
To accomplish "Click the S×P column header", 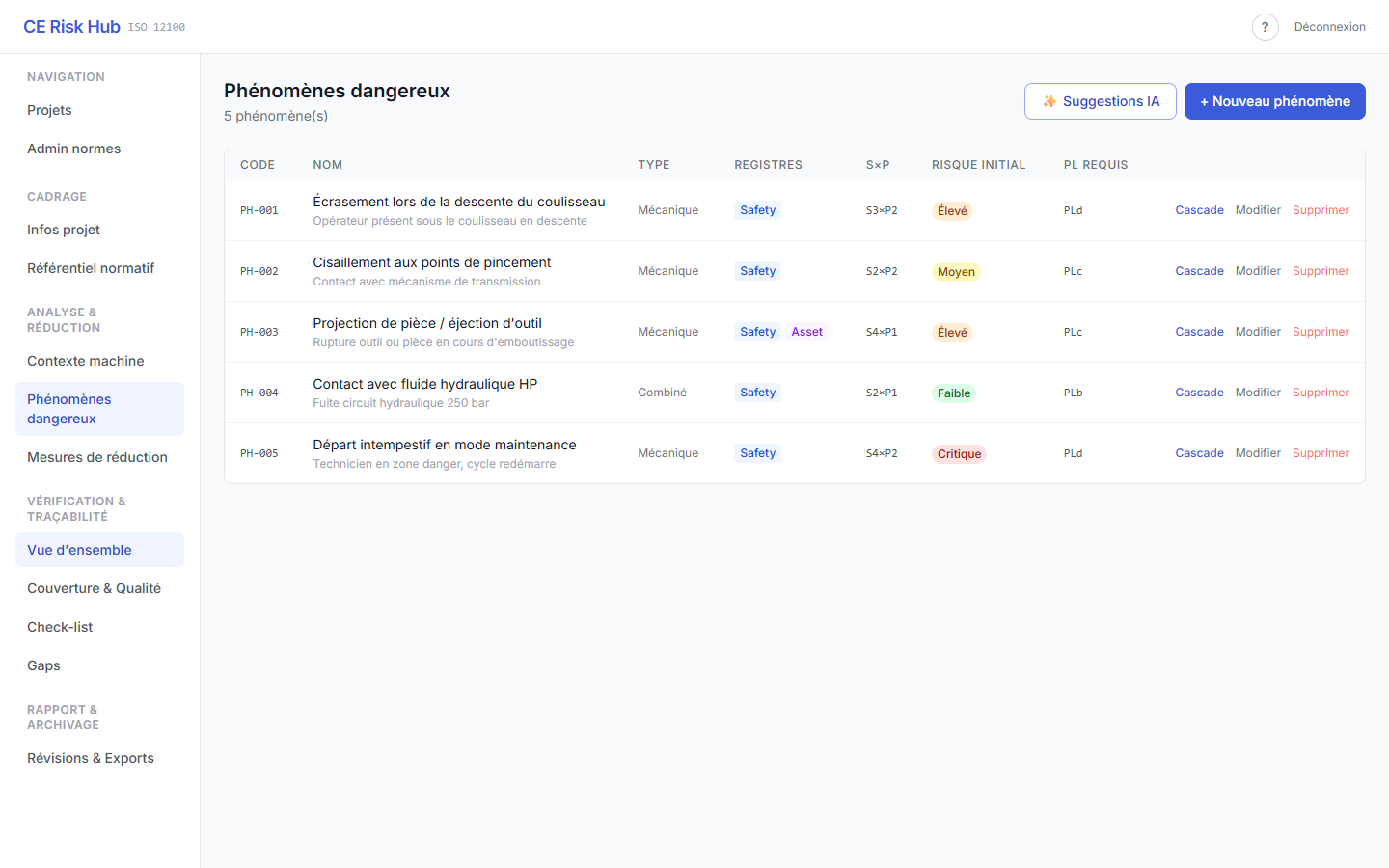I will click(x=878, y=165).
